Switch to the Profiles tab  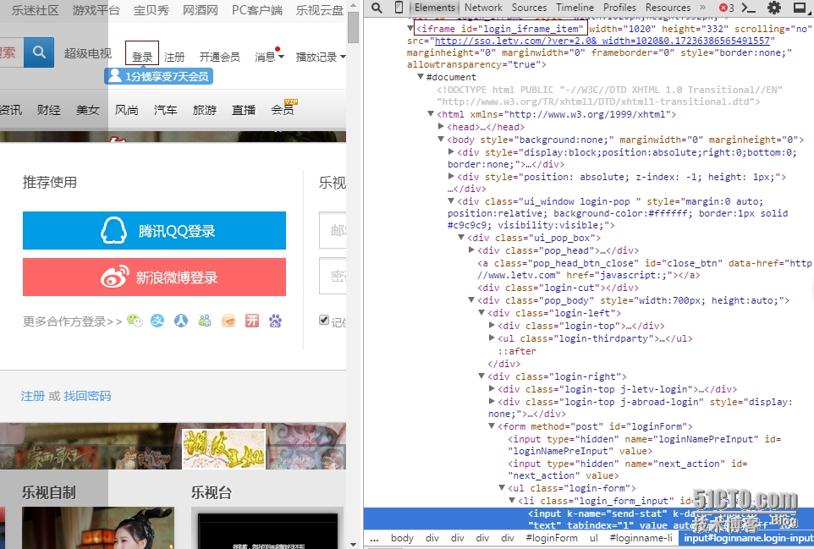tap(619, 8)
